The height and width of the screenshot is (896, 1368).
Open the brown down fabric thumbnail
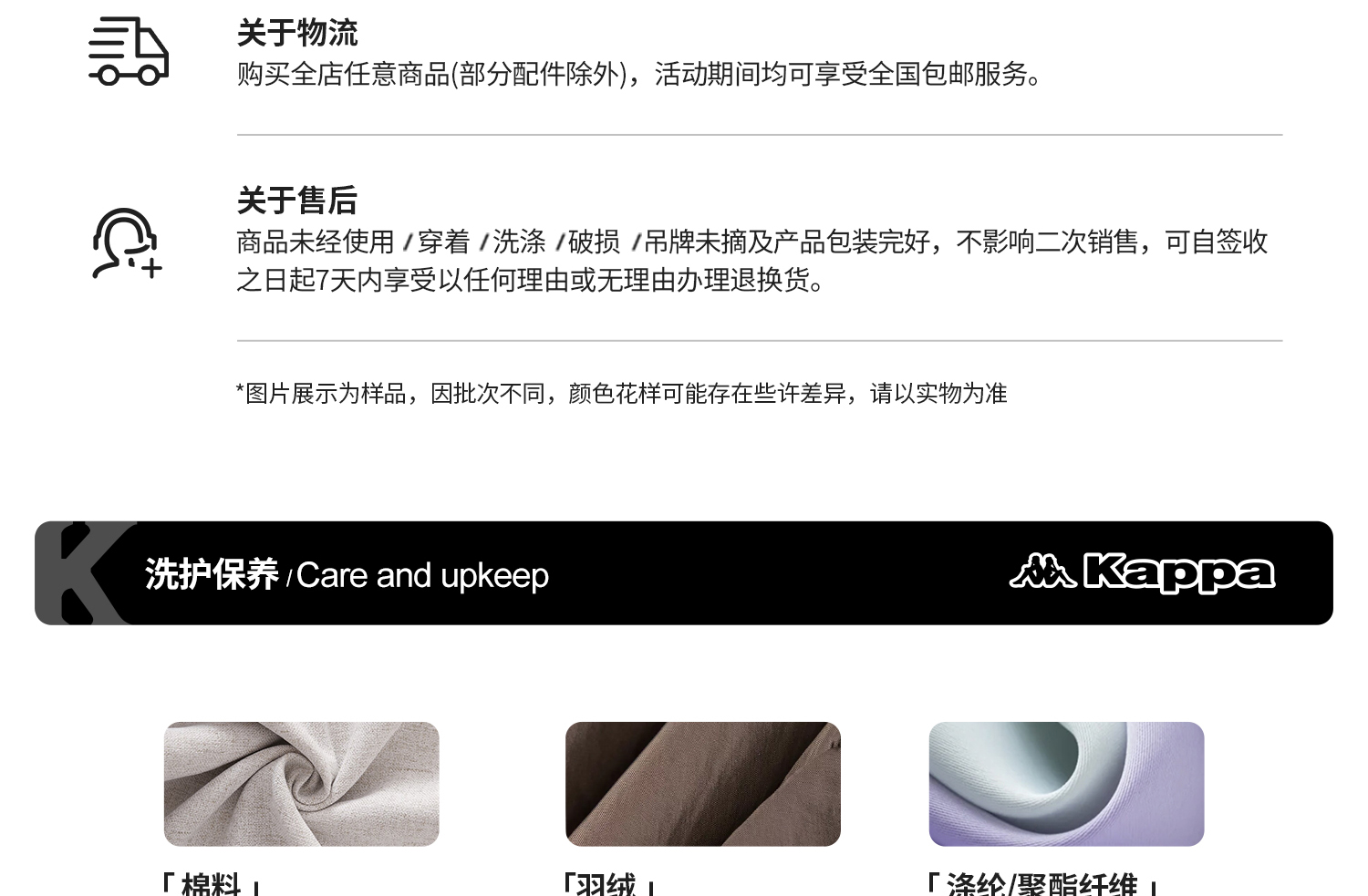(702, 784)
